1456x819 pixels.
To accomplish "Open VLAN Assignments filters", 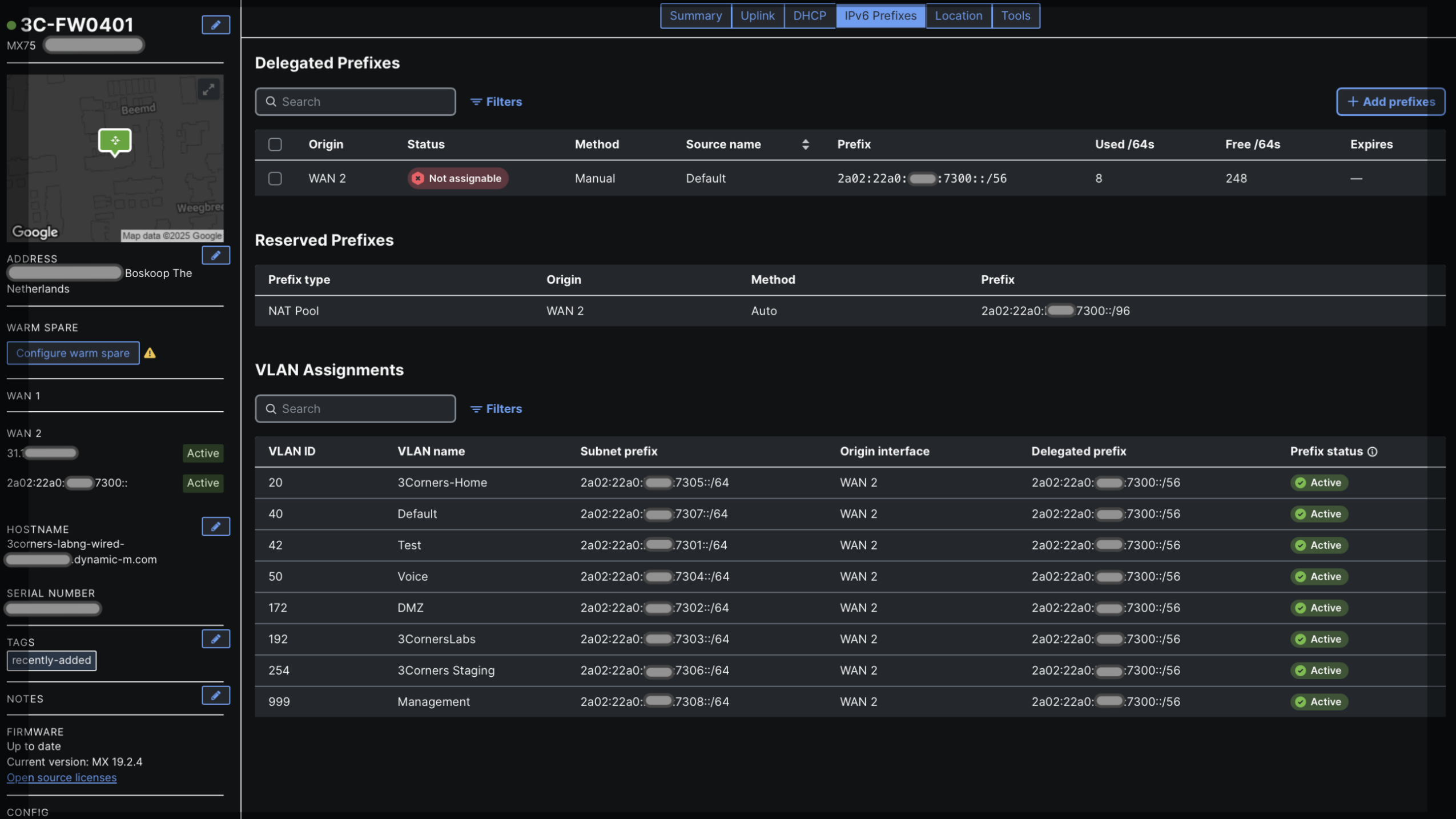I will coord(496,409).
